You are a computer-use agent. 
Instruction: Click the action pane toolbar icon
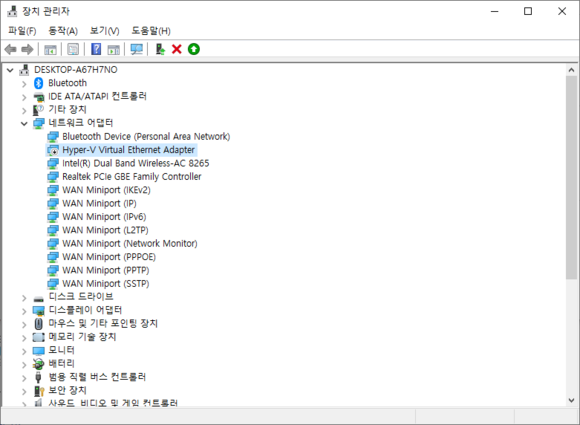tap(114, 49)
